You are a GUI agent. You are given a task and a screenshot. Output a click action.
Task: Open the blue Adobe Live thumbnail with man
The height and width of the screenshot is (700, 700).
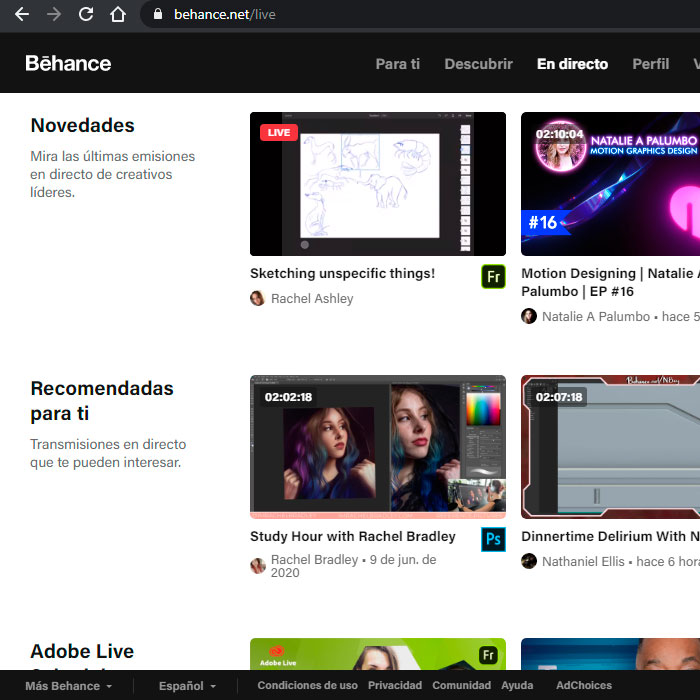tap(610, 654)
